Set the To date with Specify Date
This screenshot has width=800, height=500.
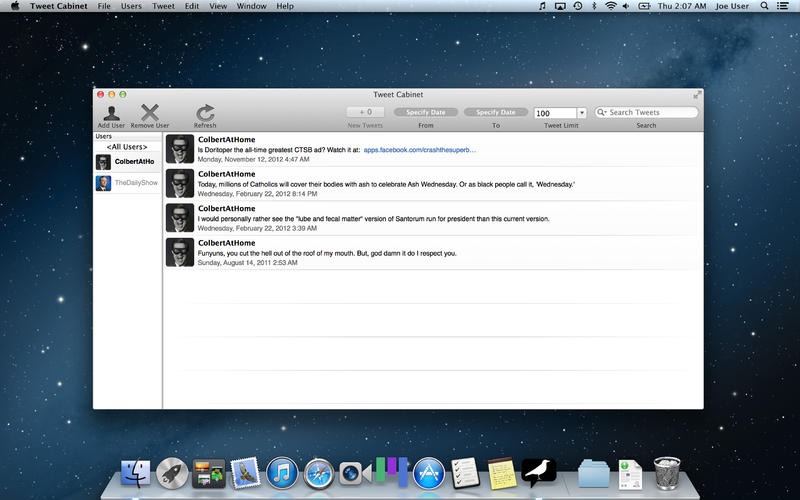[x=495, y=112]
